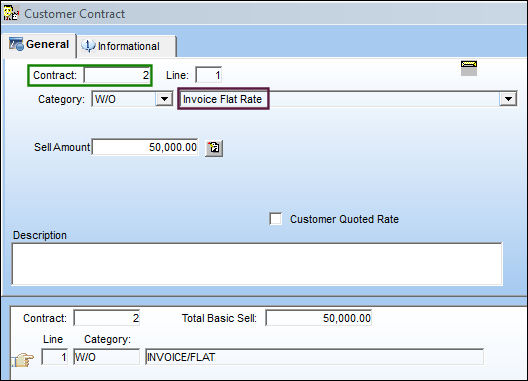Click the Category: label near the top
Image resolution: width=528 pixels, height=381 pixels.
61,99
